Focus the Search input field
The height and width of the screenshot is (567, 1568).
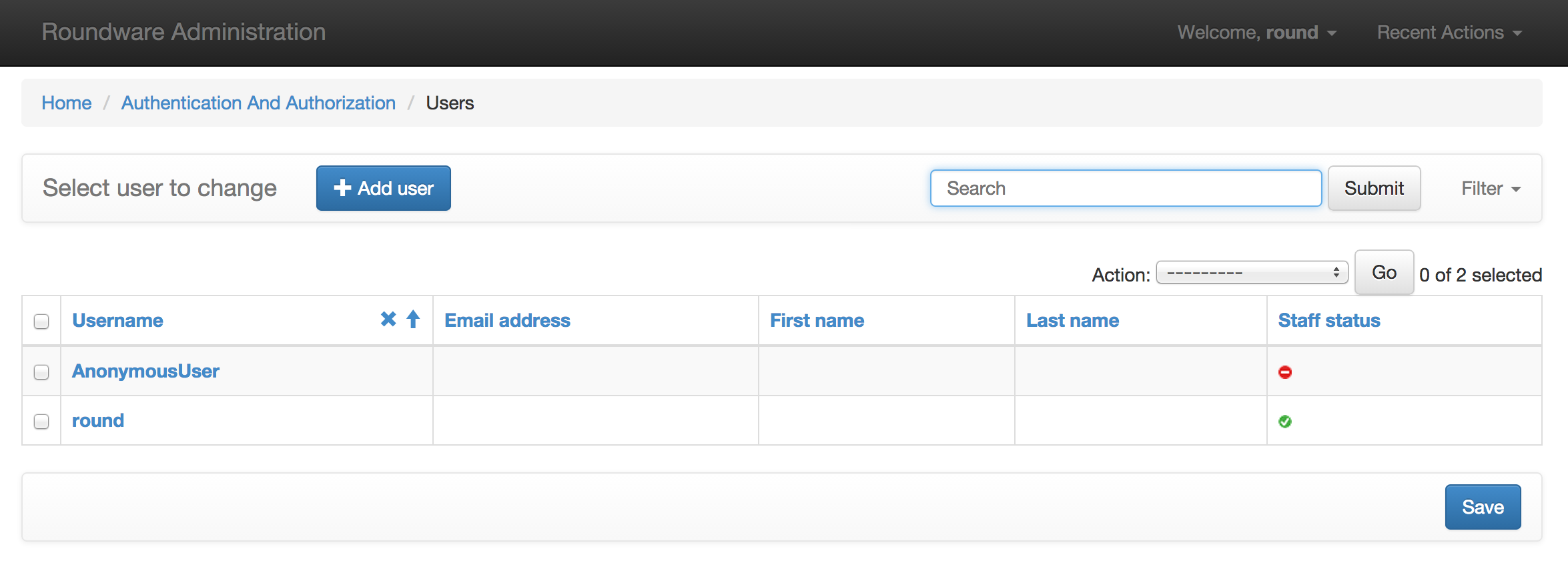(x=1126, y=188)
